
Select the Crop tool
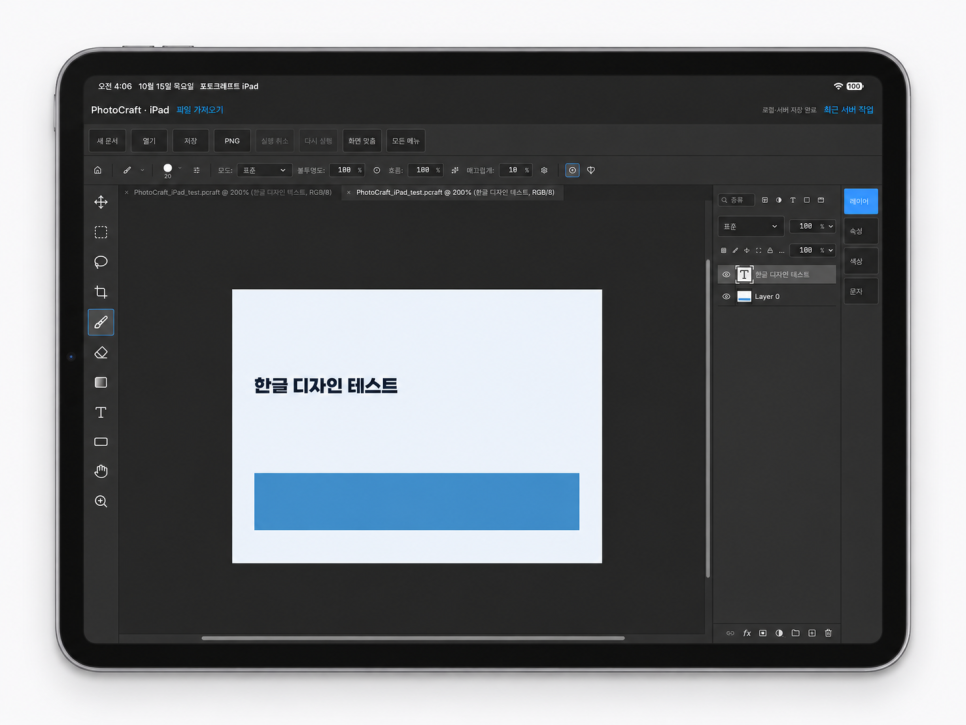[101, 291]
